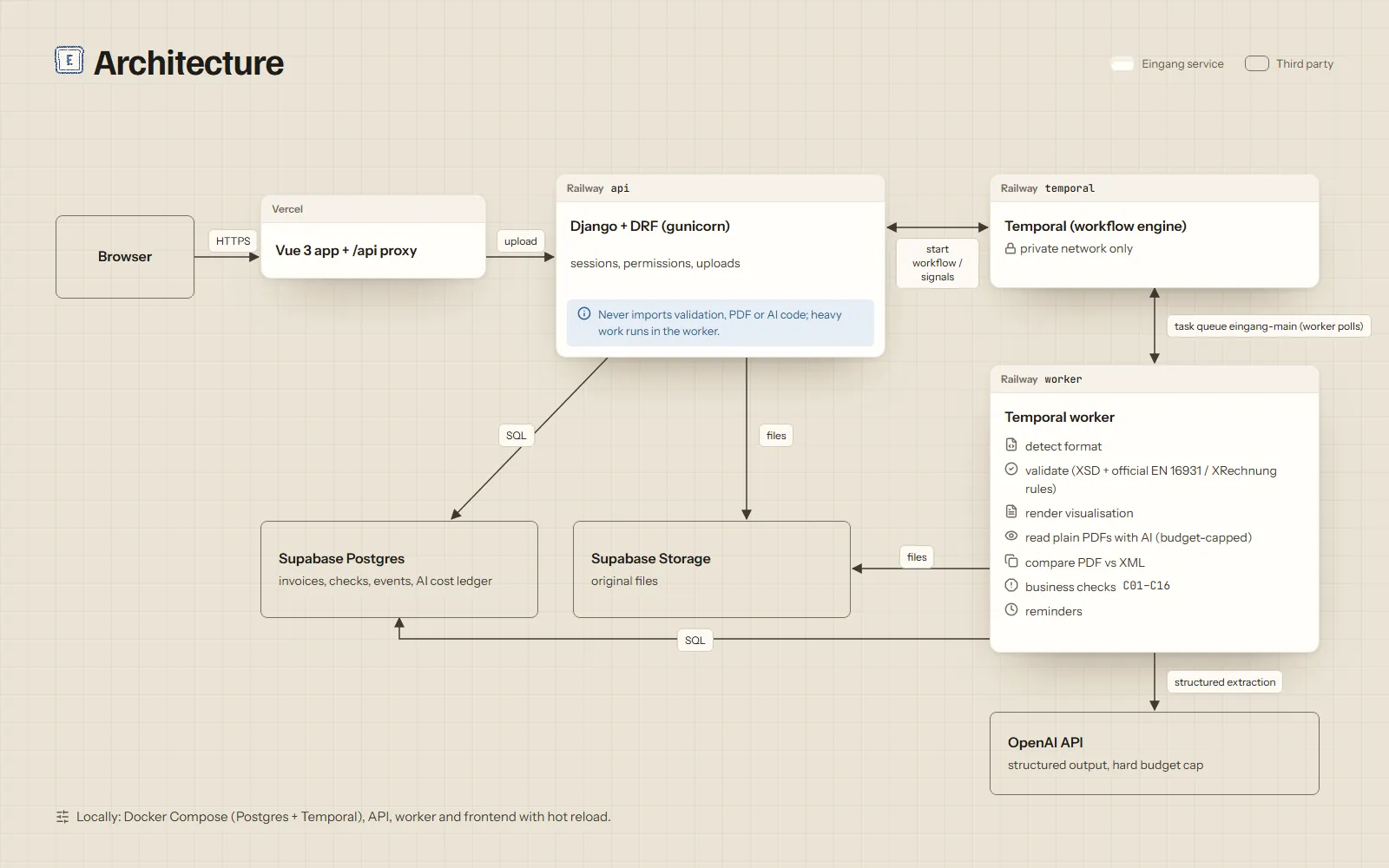The height and width of the screenshot is (868, 1389).
Task: Click the Vercel header label
Action: [287, 209]
